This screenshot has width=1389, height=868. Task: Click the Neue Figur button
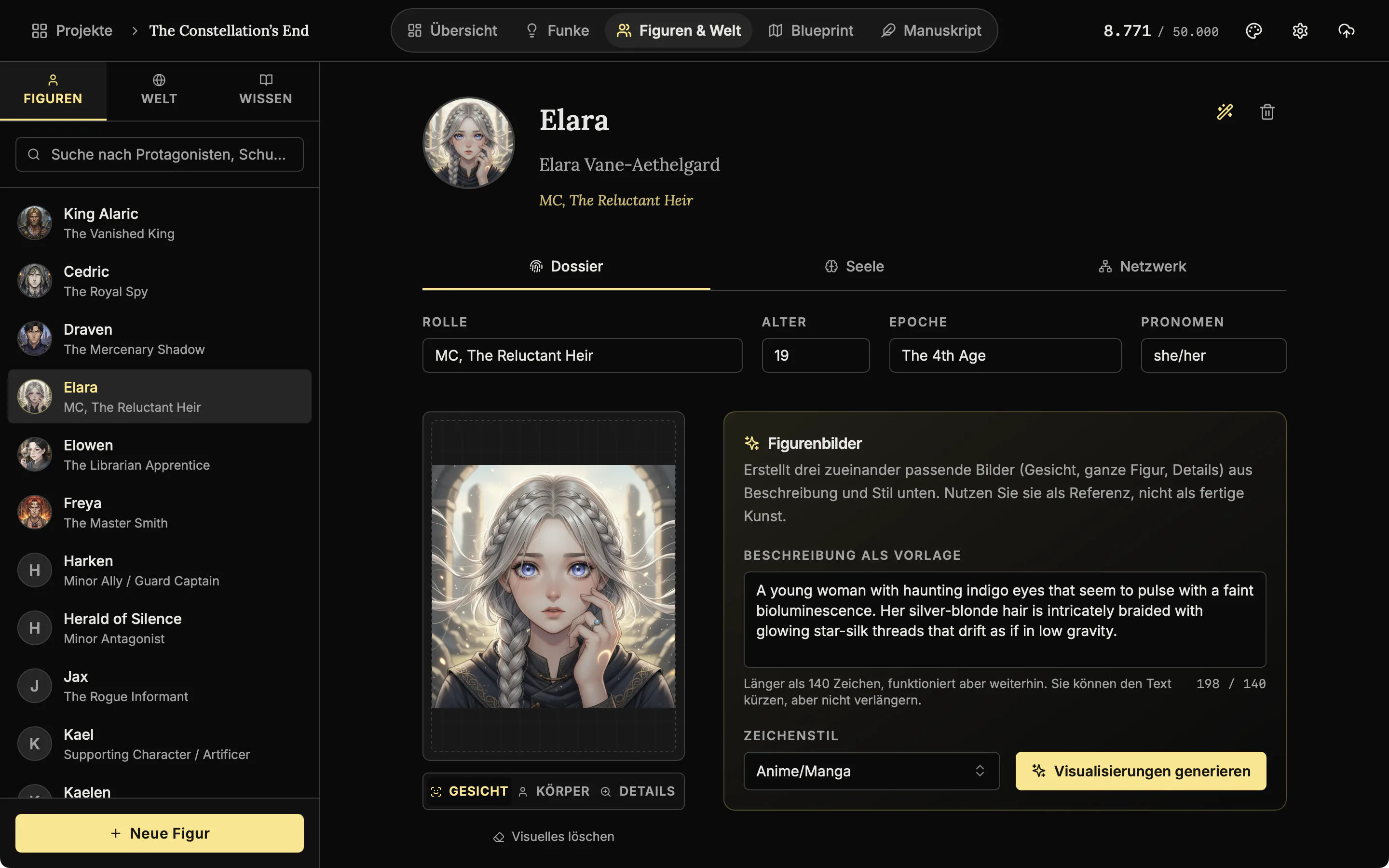point(159,833)
